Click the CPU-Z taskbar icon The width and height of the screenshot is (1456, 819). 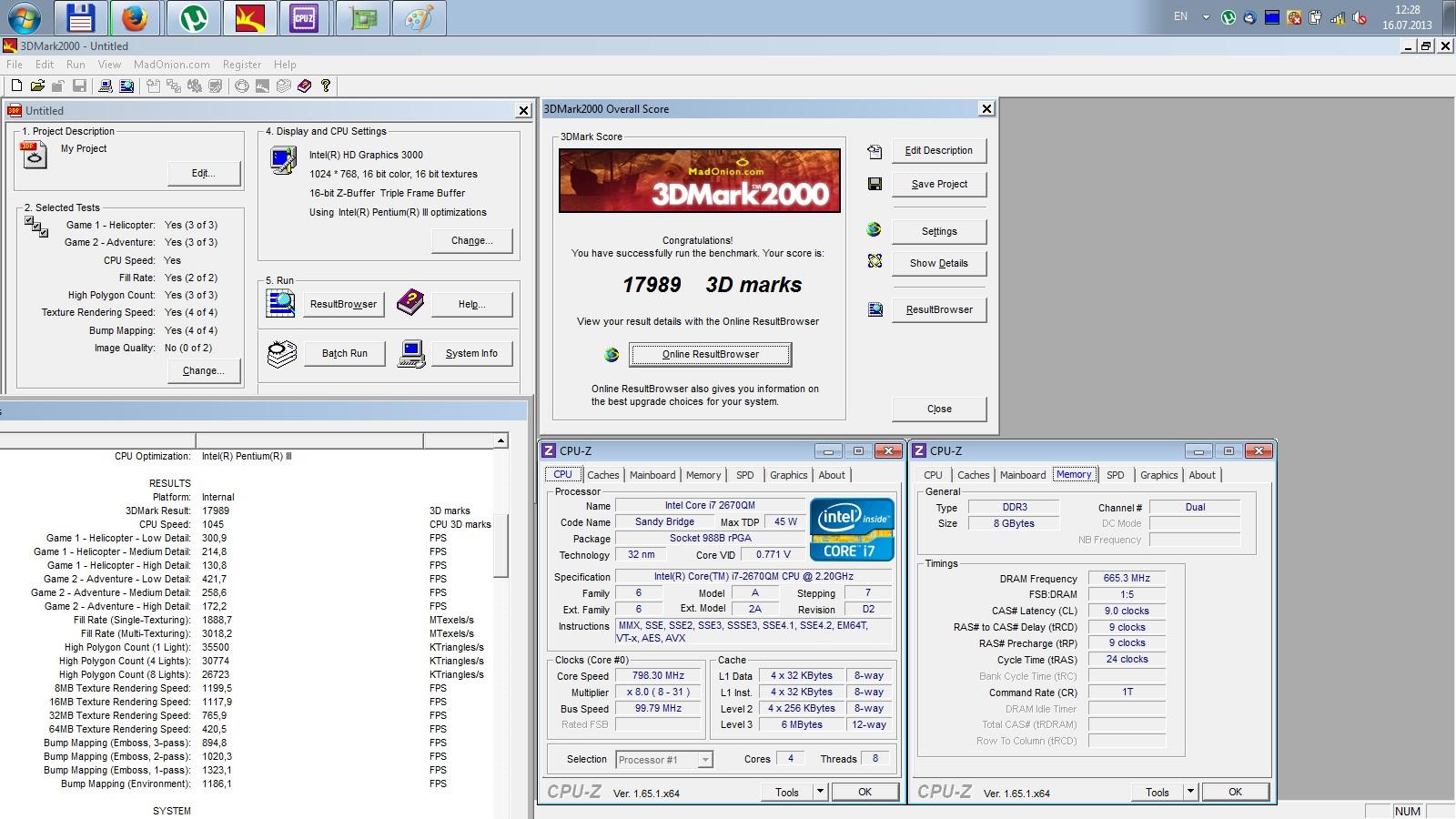click(304, 17)
